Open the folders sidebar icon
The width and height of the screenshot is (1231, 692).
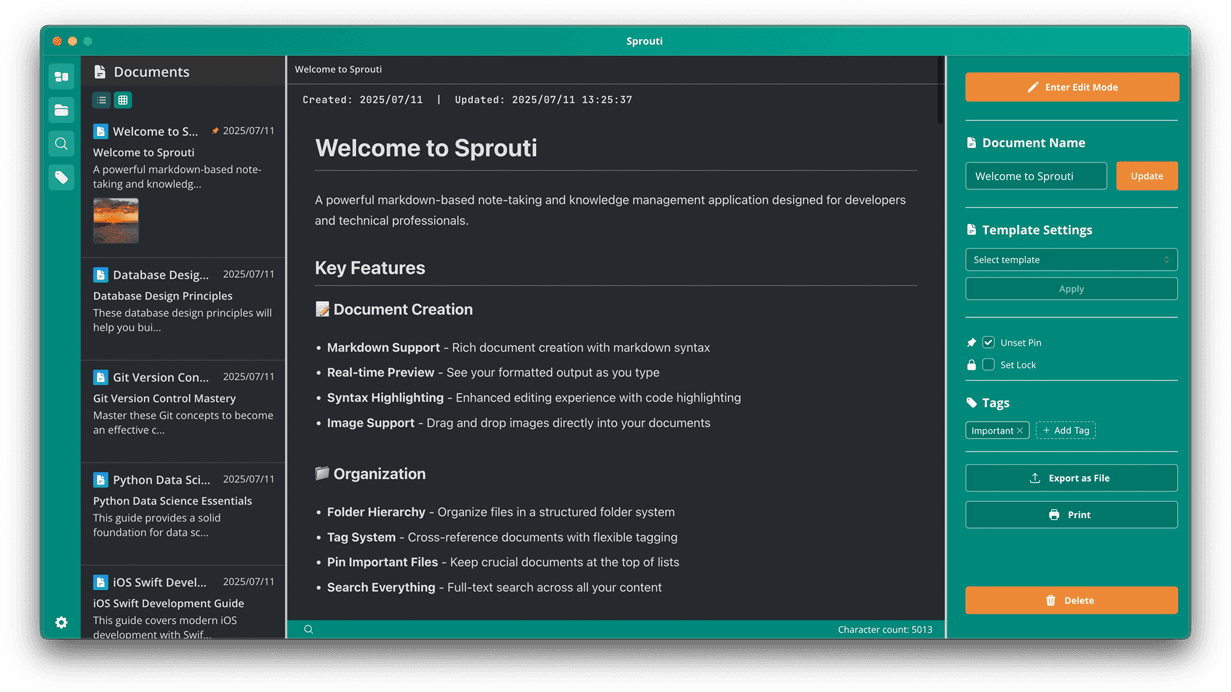(x=61, y=110)
